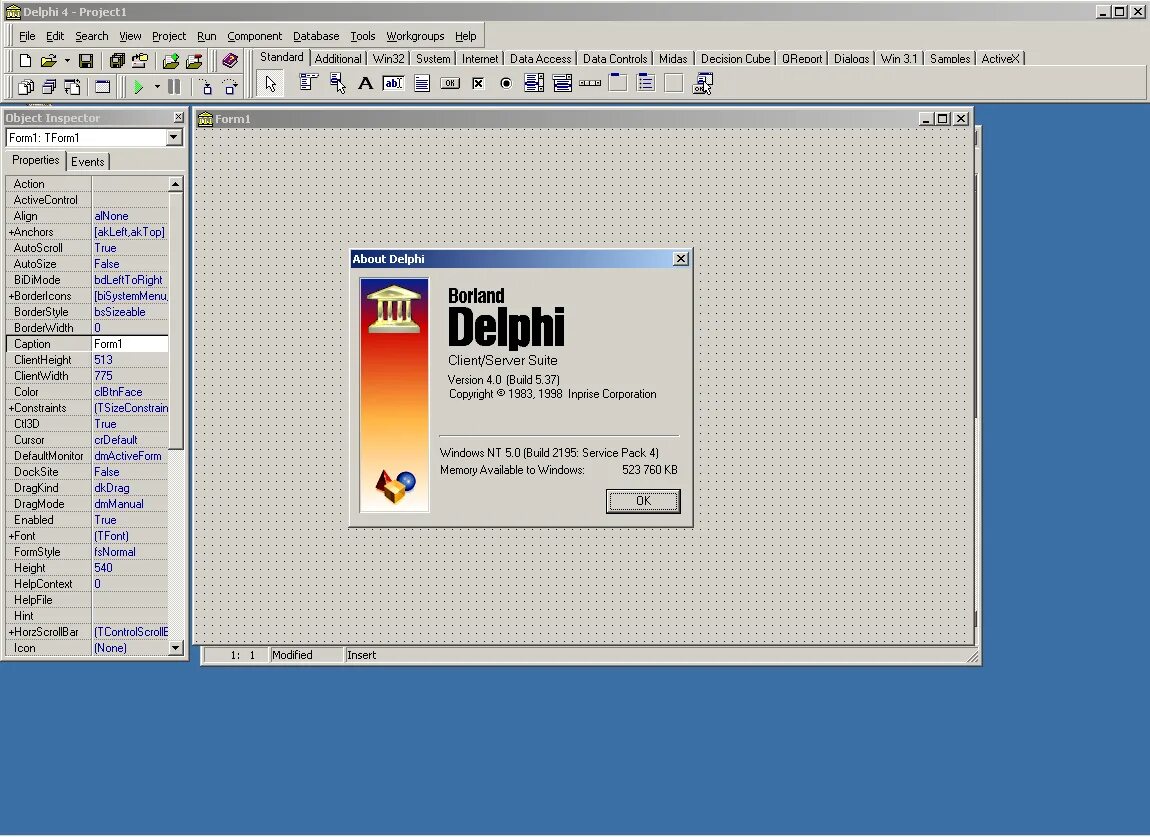Image resolution: width=1150 pixels, height=837 pixels.
Task: Click the New file toolbar icon
Action: (x=25, y=61)
